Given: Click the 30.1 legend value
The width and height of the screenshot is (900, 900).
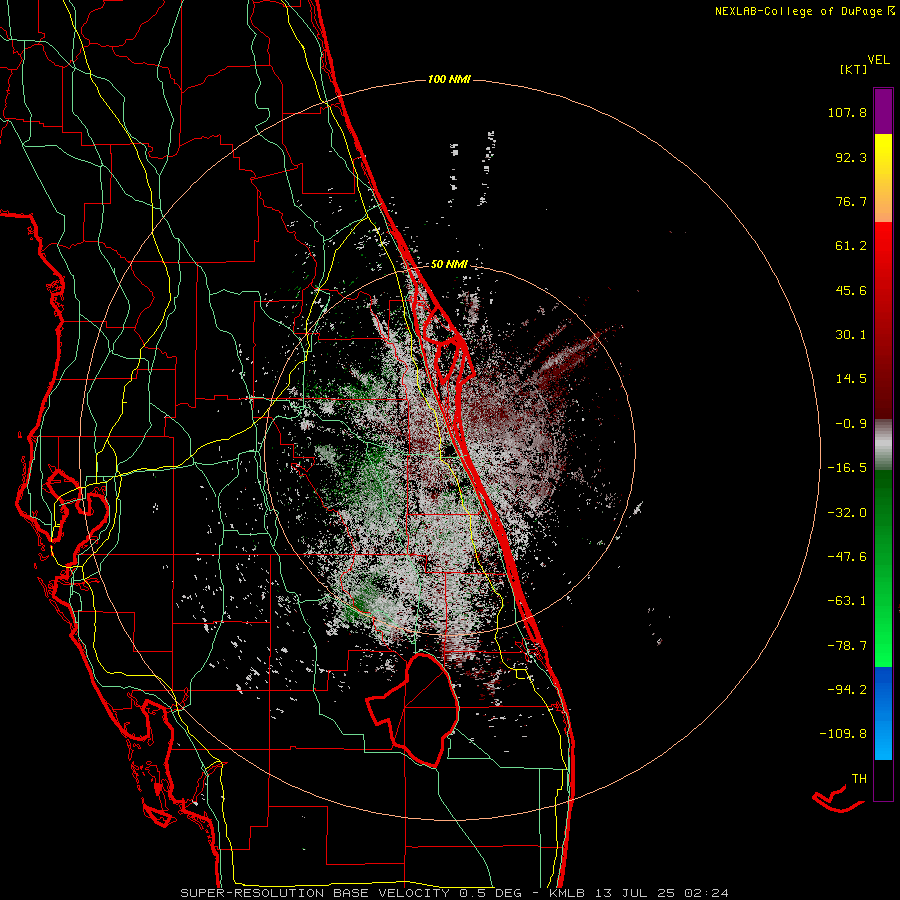Looking at the screenshot, I should click(x=851, y=335).
